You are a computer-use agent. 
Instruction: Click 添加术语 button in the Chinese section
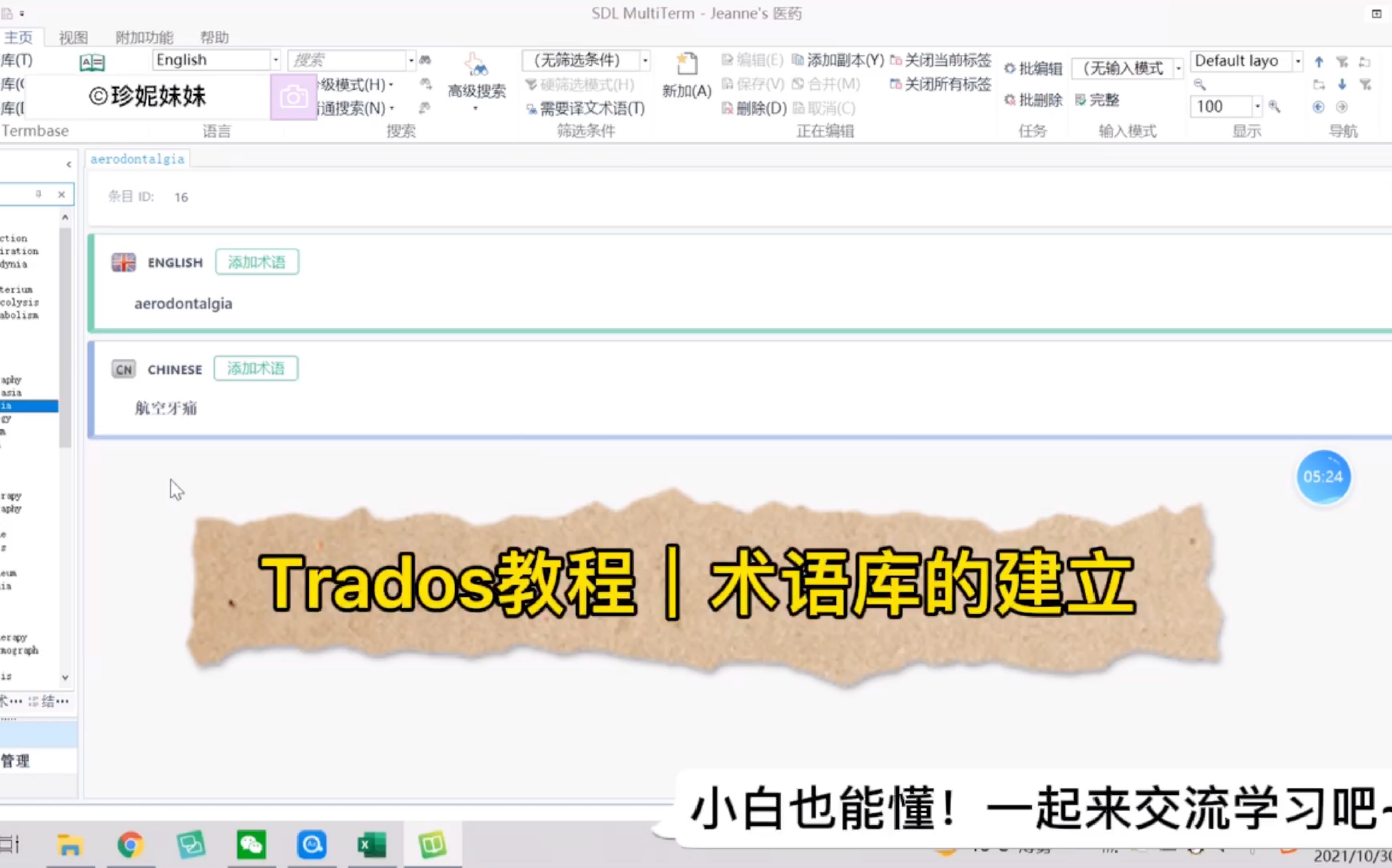256,369
